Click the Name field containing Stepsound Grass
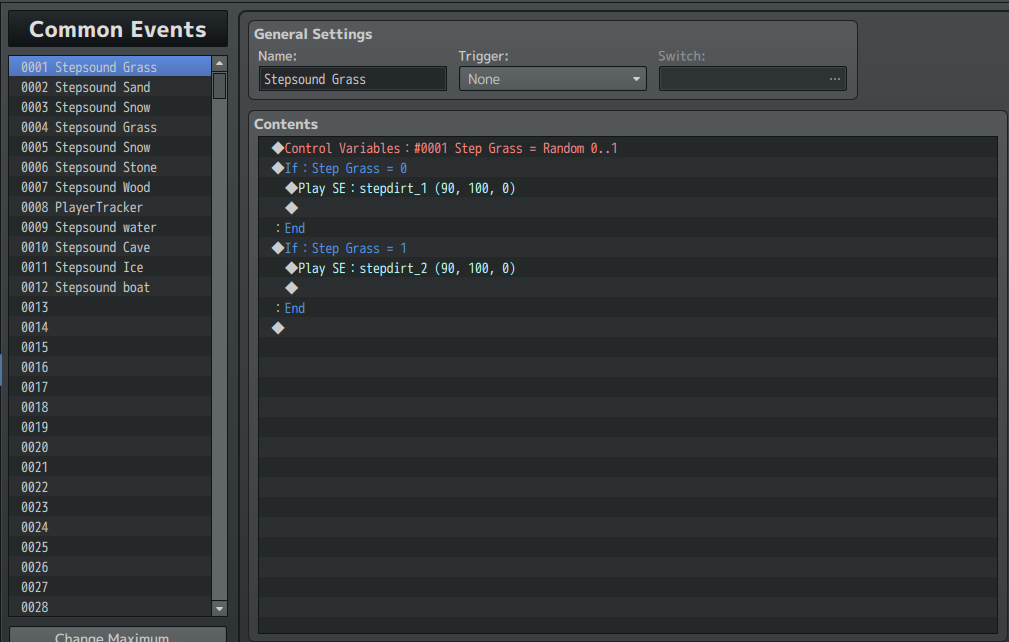The height and width of the screenshot is (642, 1009). (x=352, y=79)
